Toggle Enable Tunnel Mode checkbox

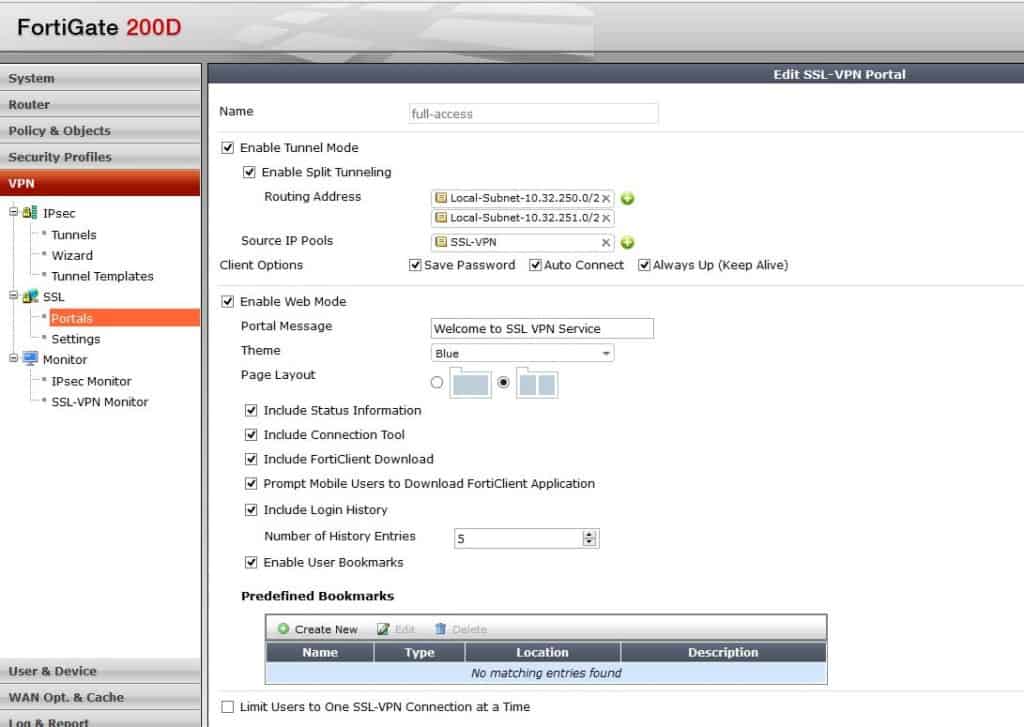[227, 148]
